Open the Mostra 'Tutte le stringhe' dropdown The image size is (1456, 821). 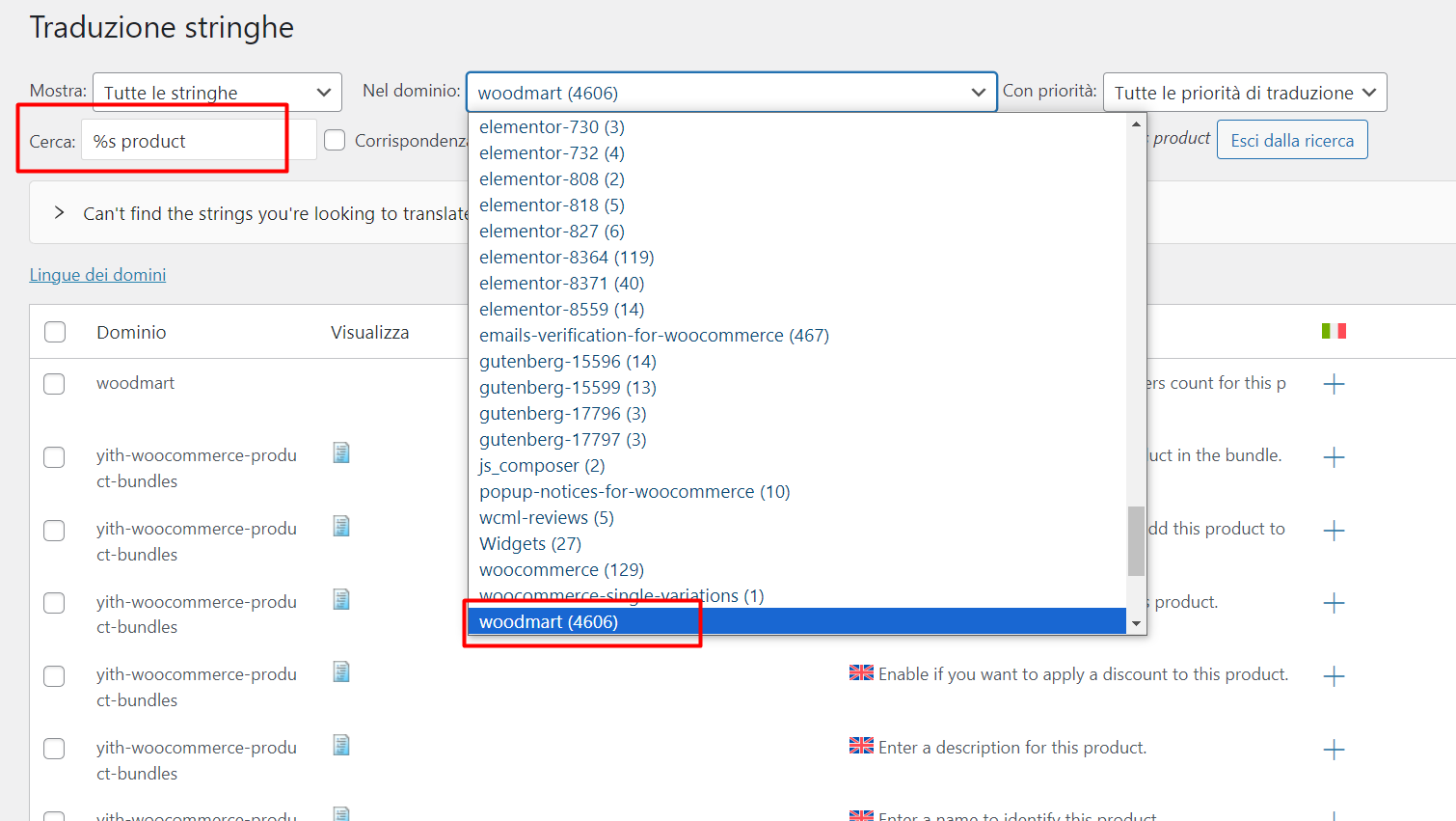pyautogui.click(x=217, y=93)
